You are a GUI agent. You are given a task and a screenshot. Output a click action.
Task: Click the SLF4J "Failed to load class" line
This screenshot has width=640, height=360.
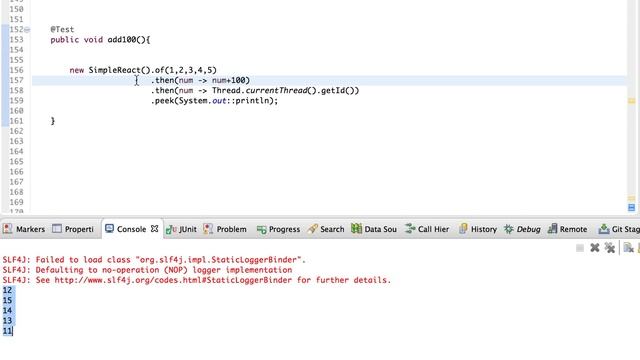(x=154, y=260)
